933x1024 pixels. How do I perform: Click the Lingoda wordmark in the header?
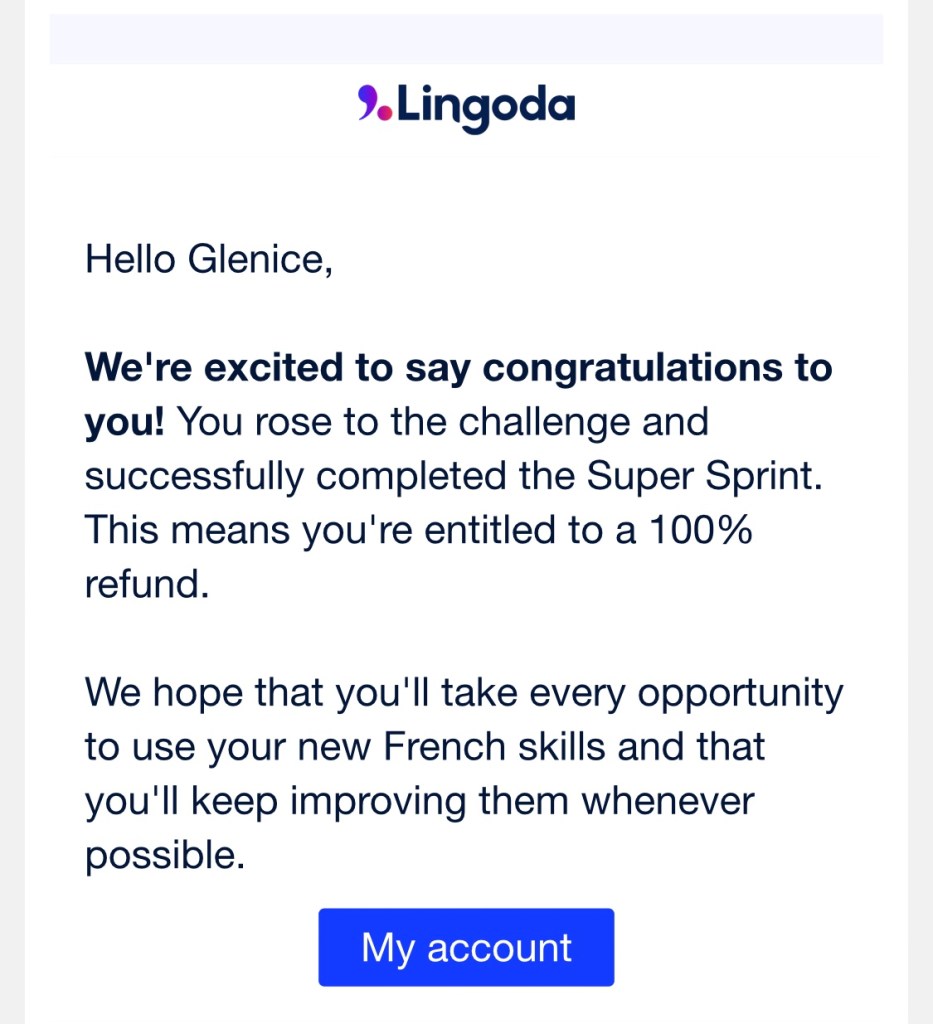(486, 105)
